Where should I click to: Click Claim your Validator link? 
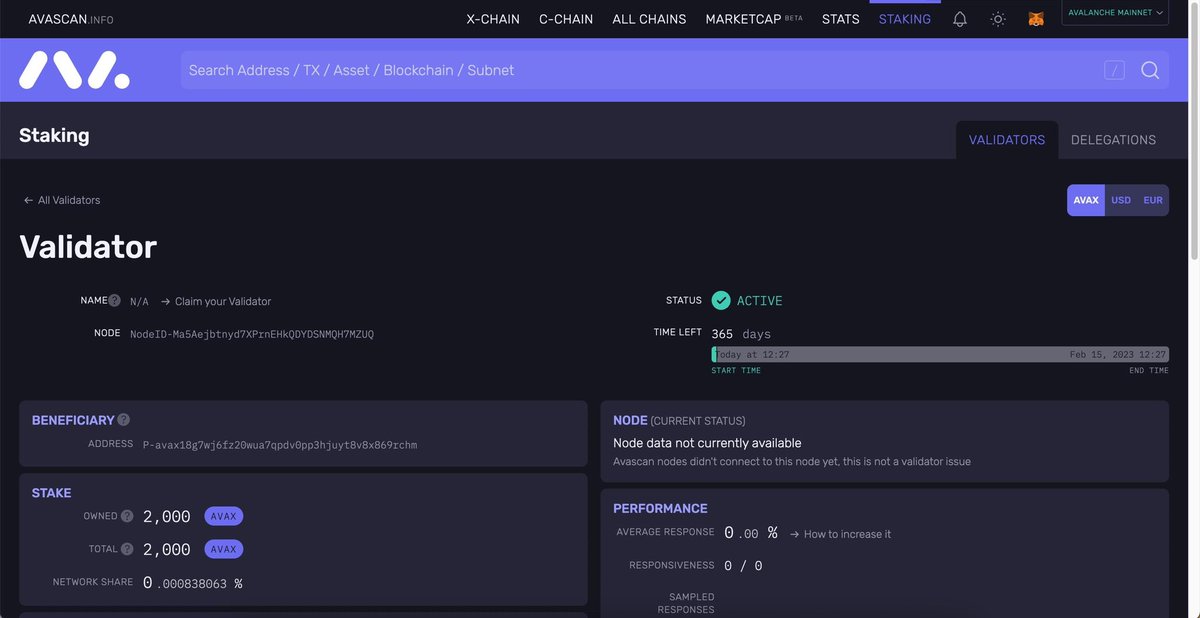coord(216,301)
